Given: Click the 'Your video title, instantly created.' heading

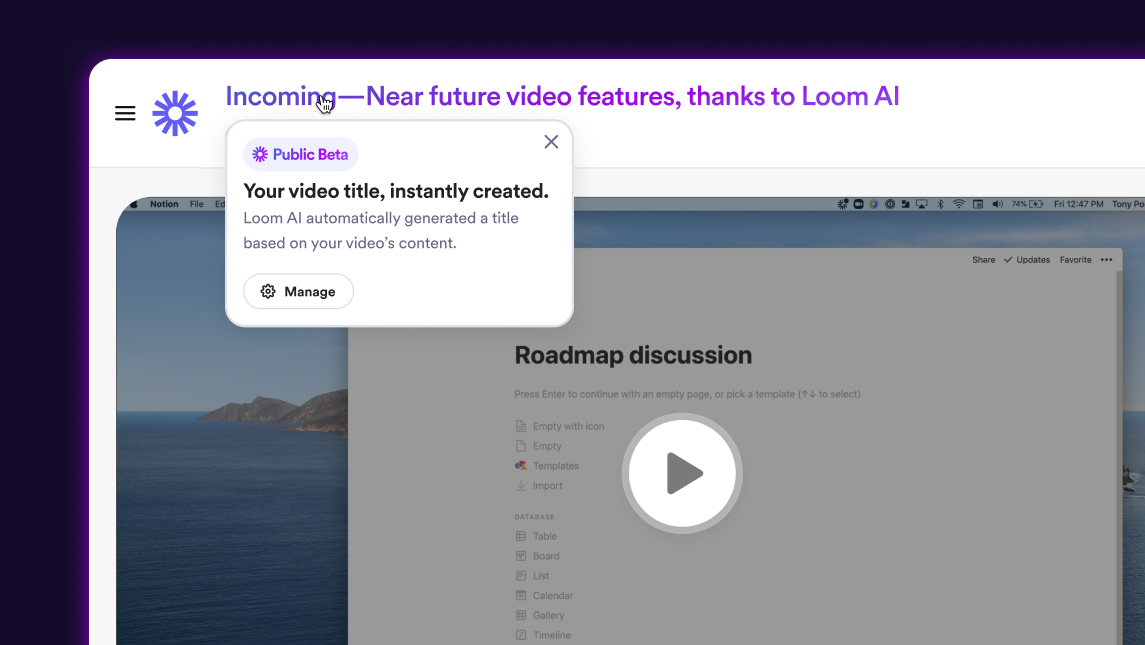Looking at the screenshot, I should coord(396,191).
